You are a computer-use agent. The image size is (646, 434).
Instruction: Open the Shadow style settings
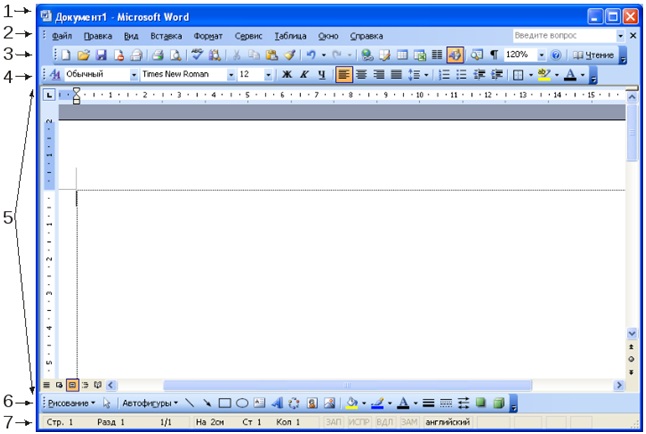coord(481,403)
